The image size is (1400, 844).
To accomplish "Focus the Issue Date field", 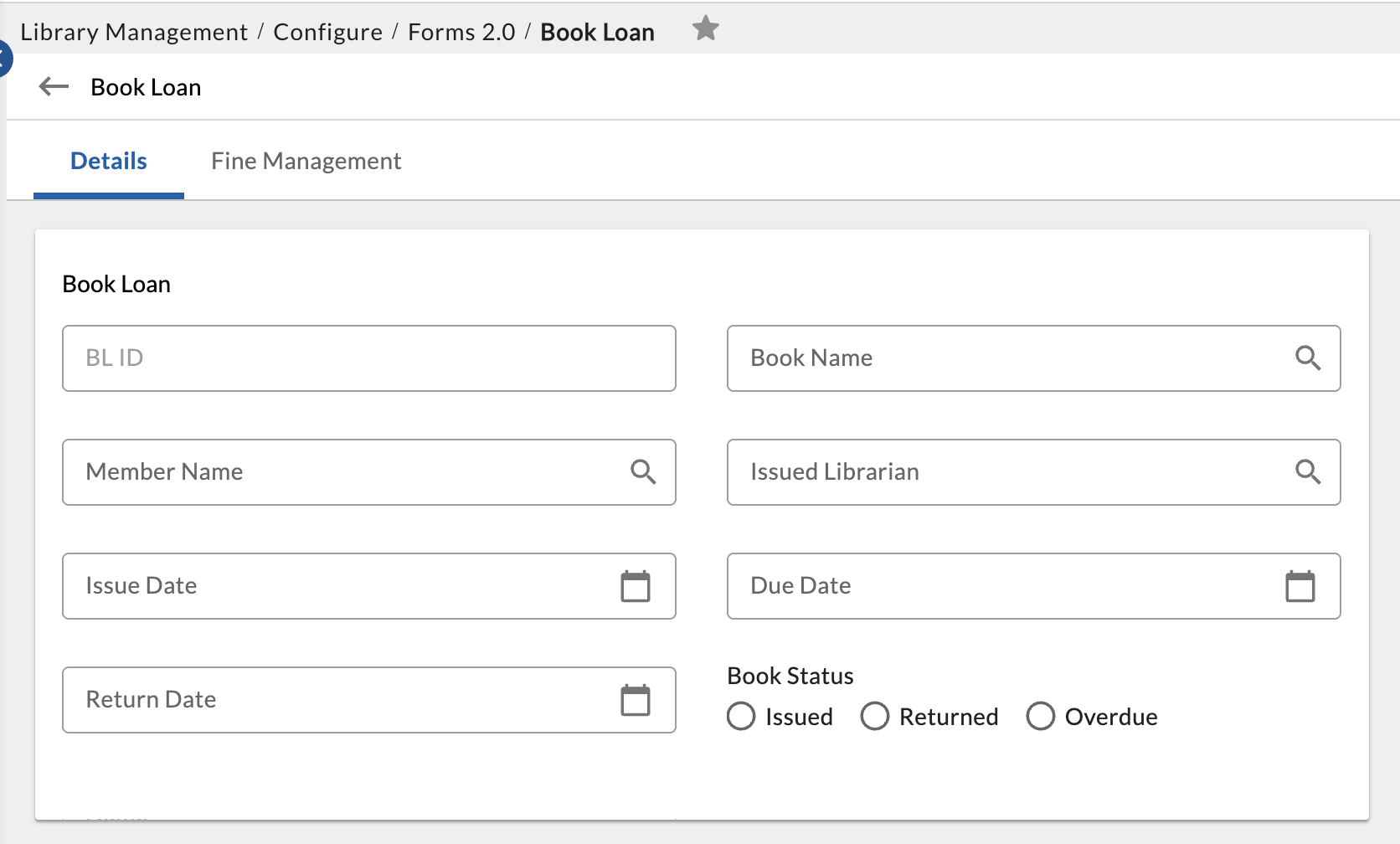I will pyautogui.click(x=369, y=586).
